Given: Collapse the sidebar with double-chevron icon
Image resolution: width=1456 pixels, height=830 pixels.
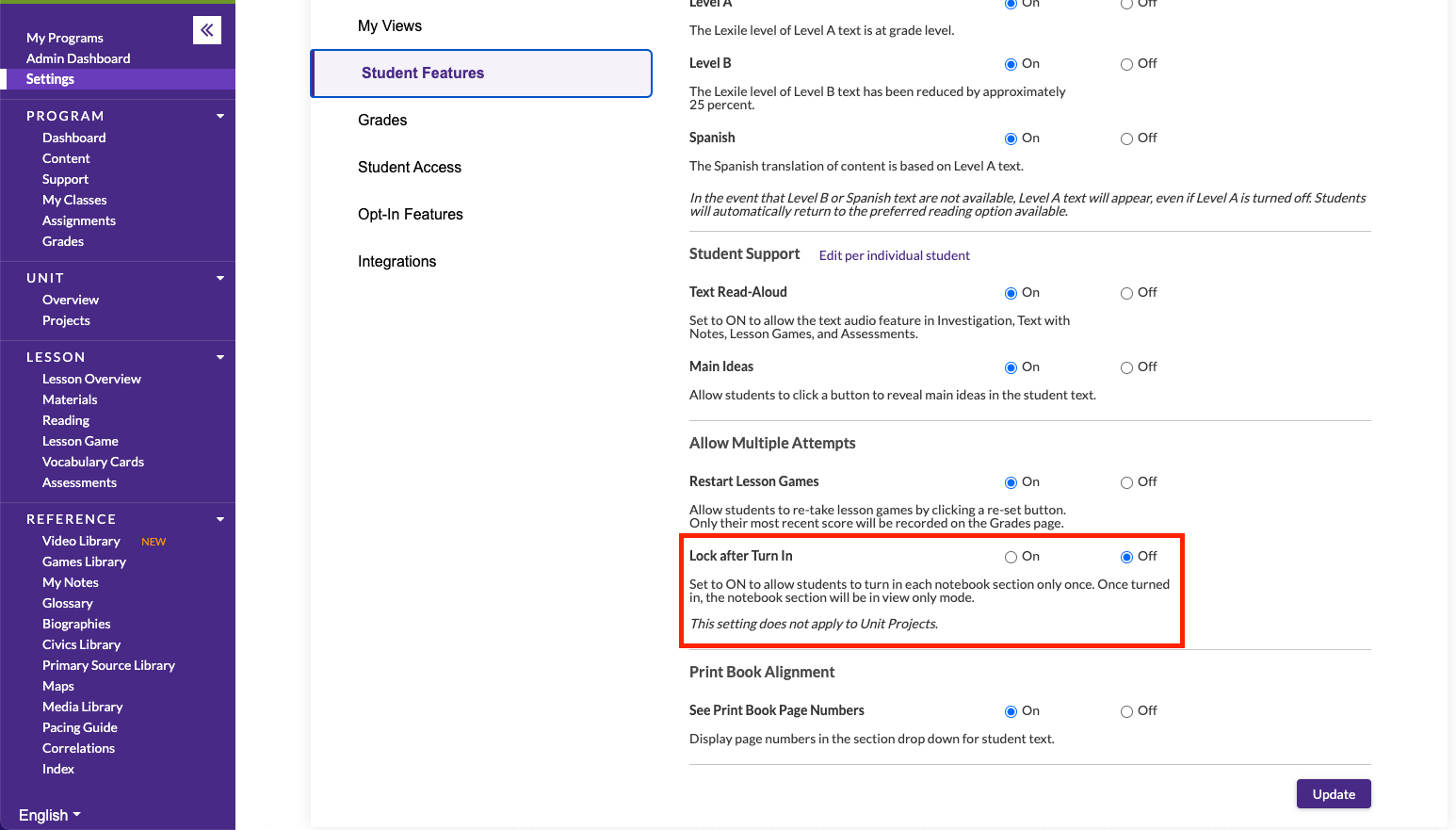Looking at the screenshot, I should 207,30.
